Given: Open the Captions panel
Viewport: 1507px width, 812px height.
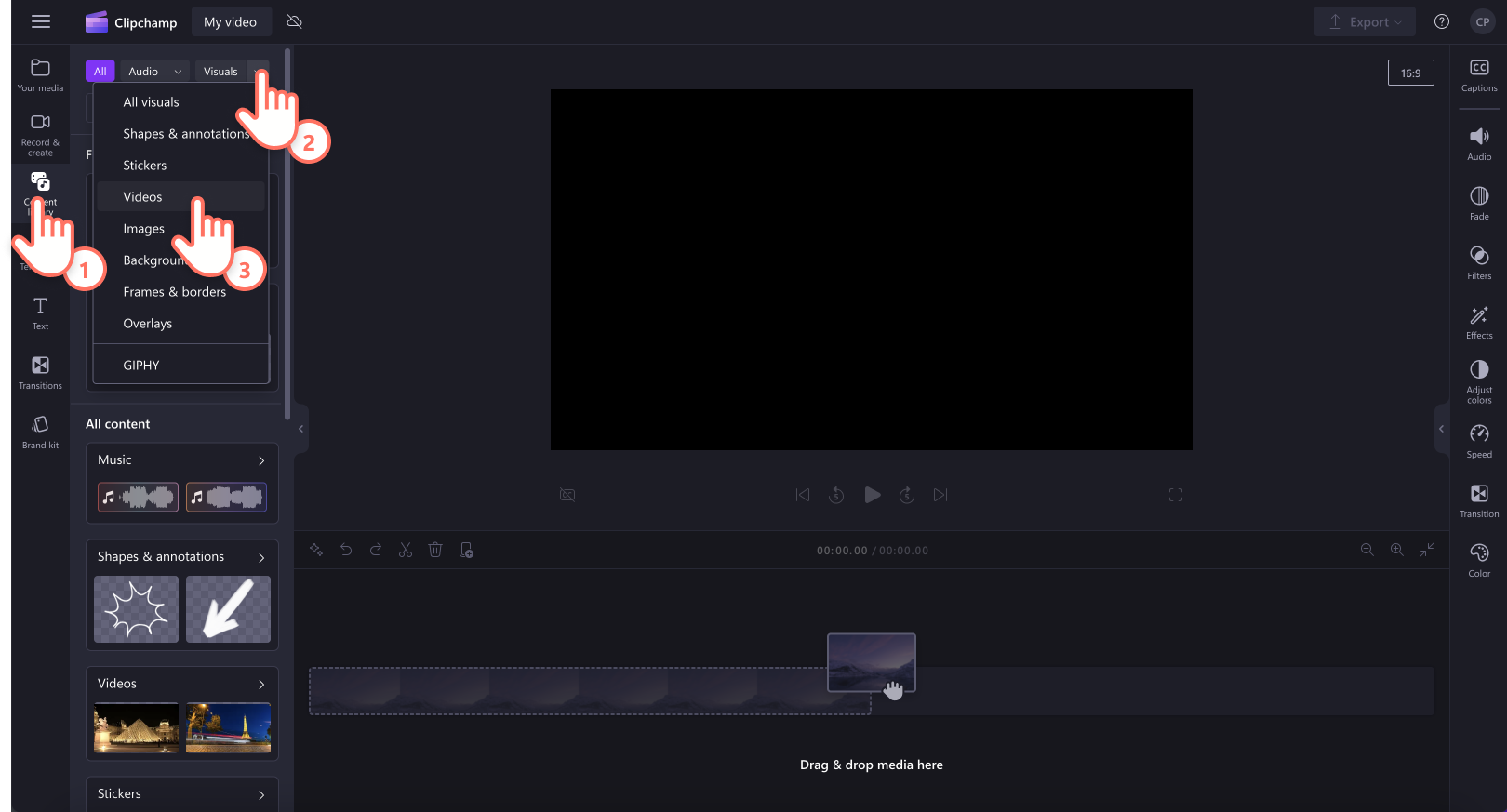Looking at the screenshot, I should coord(1479,75).
